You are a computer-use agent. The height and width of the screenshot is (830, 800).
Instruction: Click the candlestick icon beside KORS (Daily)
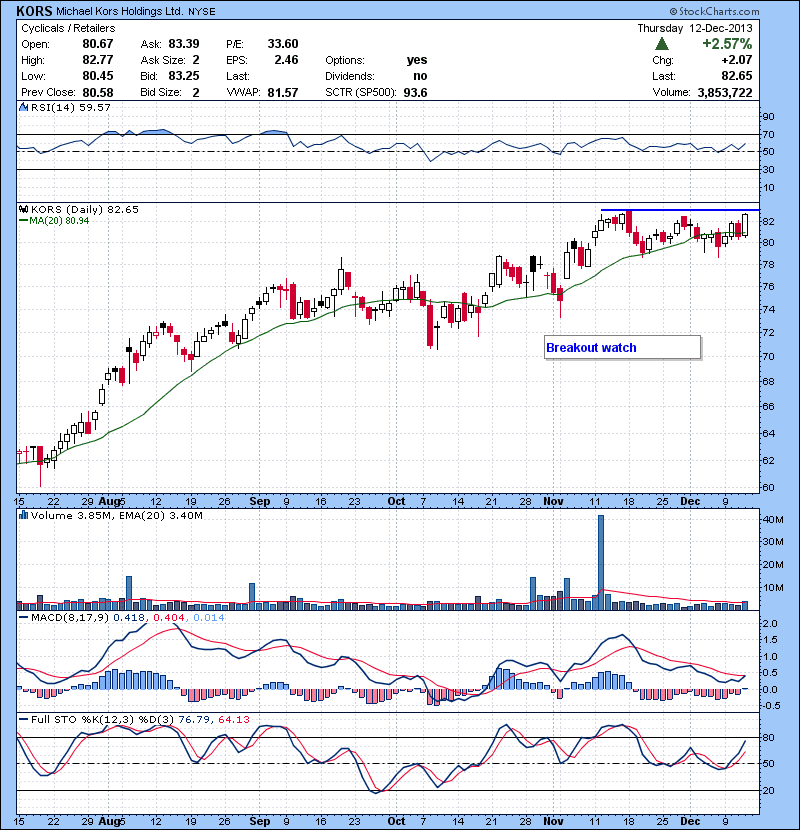point(23,209)
